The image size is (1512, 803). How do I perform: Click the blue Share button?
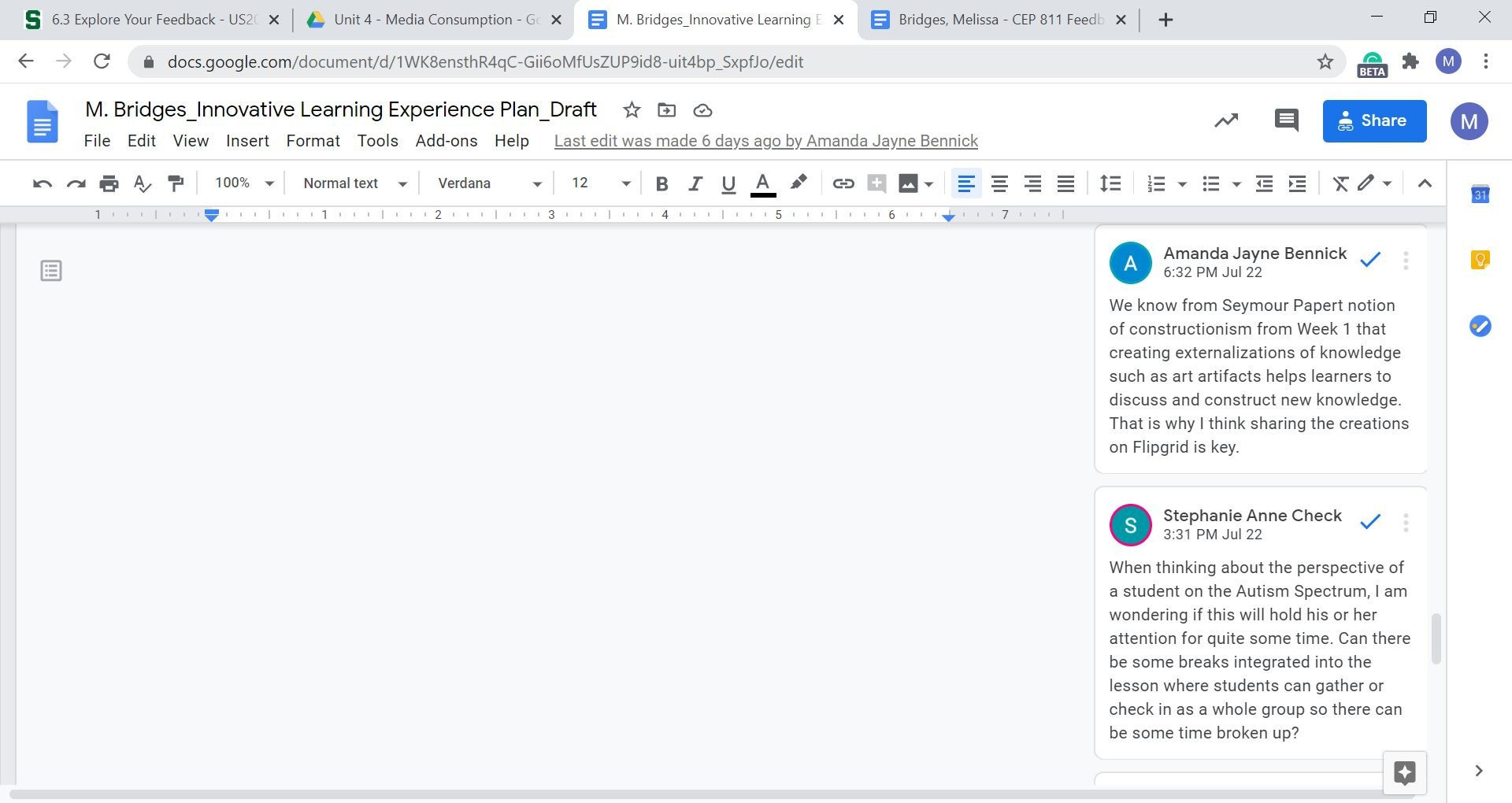point(1374,121)
